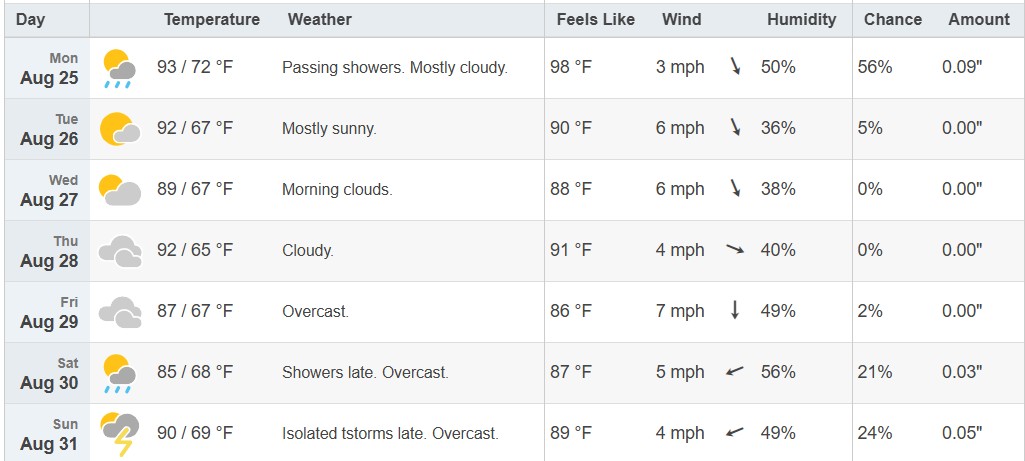Select the Chance column header
Screen dimensions: 1025x461
(x=893, y=20)
